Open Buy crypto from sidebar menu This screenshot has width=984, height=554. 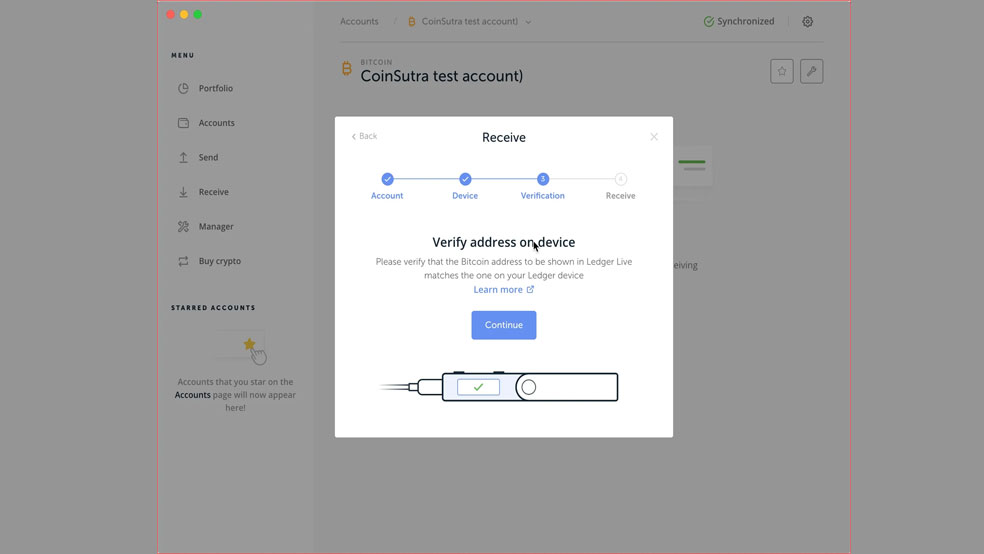click(220, 261)
